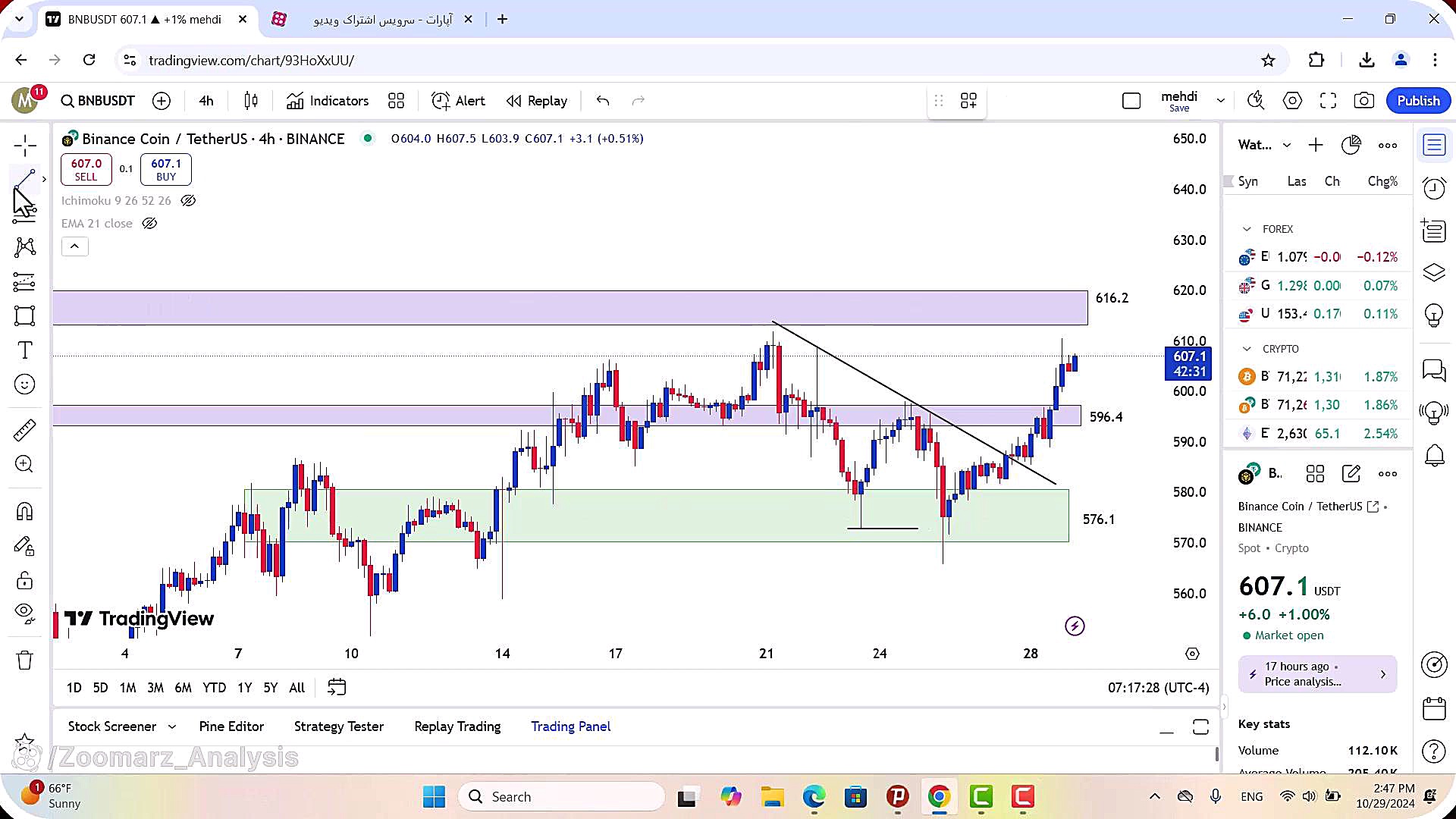Image resolution: width=1456 pixels, height=819 pixels.
Task: Open the patterns drawing tool
Action: 24,246
